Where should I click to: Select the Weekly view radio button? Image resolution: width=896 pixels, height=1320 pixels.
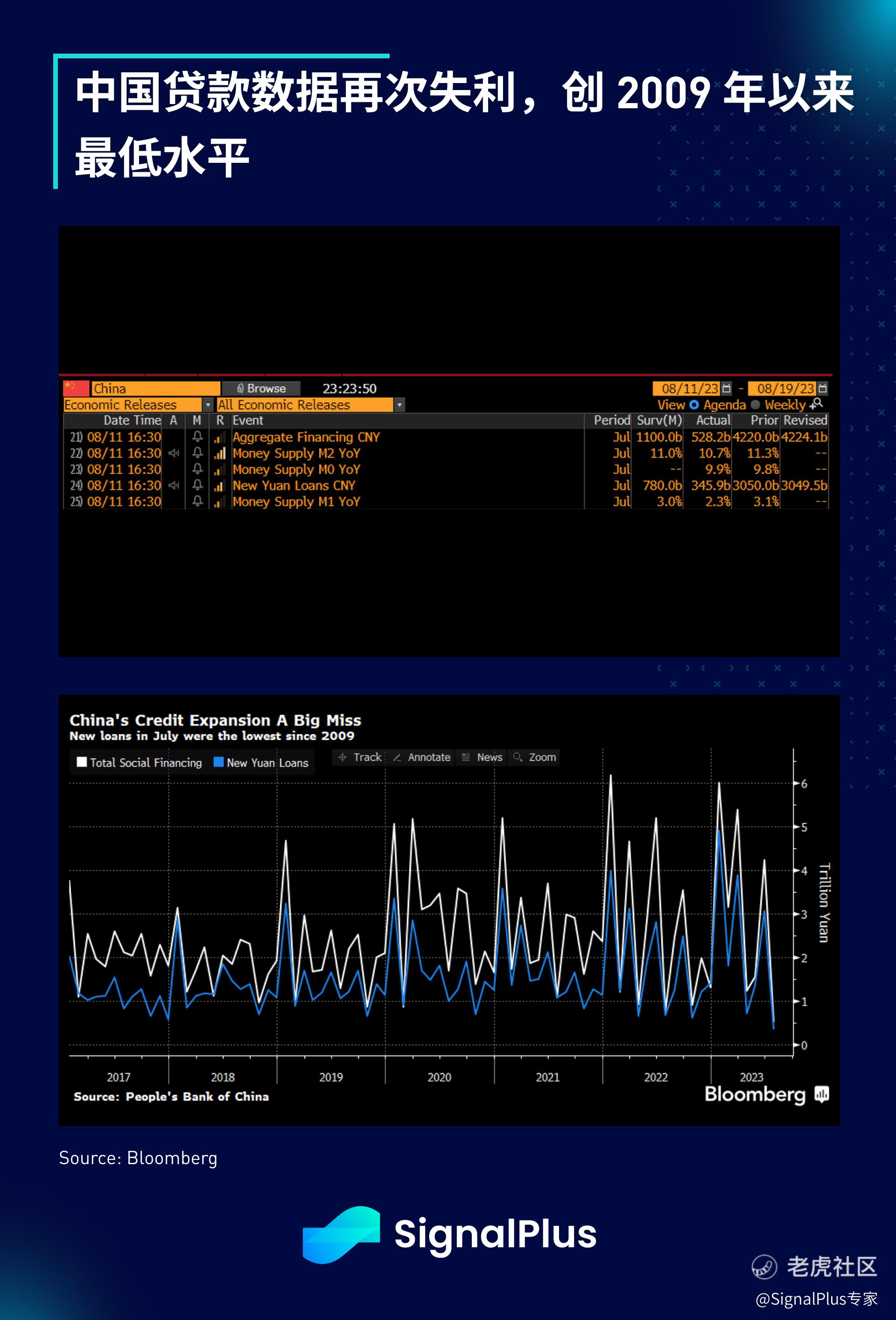point(755,405)
